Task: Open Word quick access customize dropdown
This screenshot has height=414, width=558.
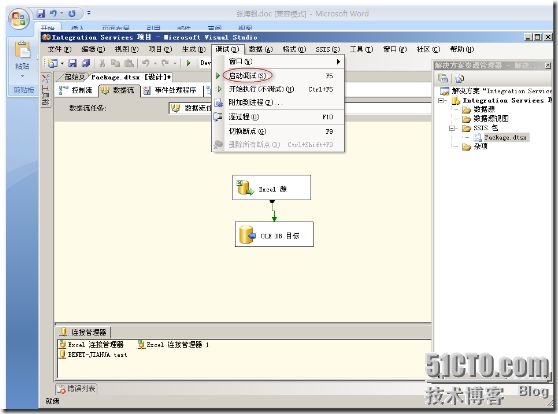Action: [x=89, y=13]
